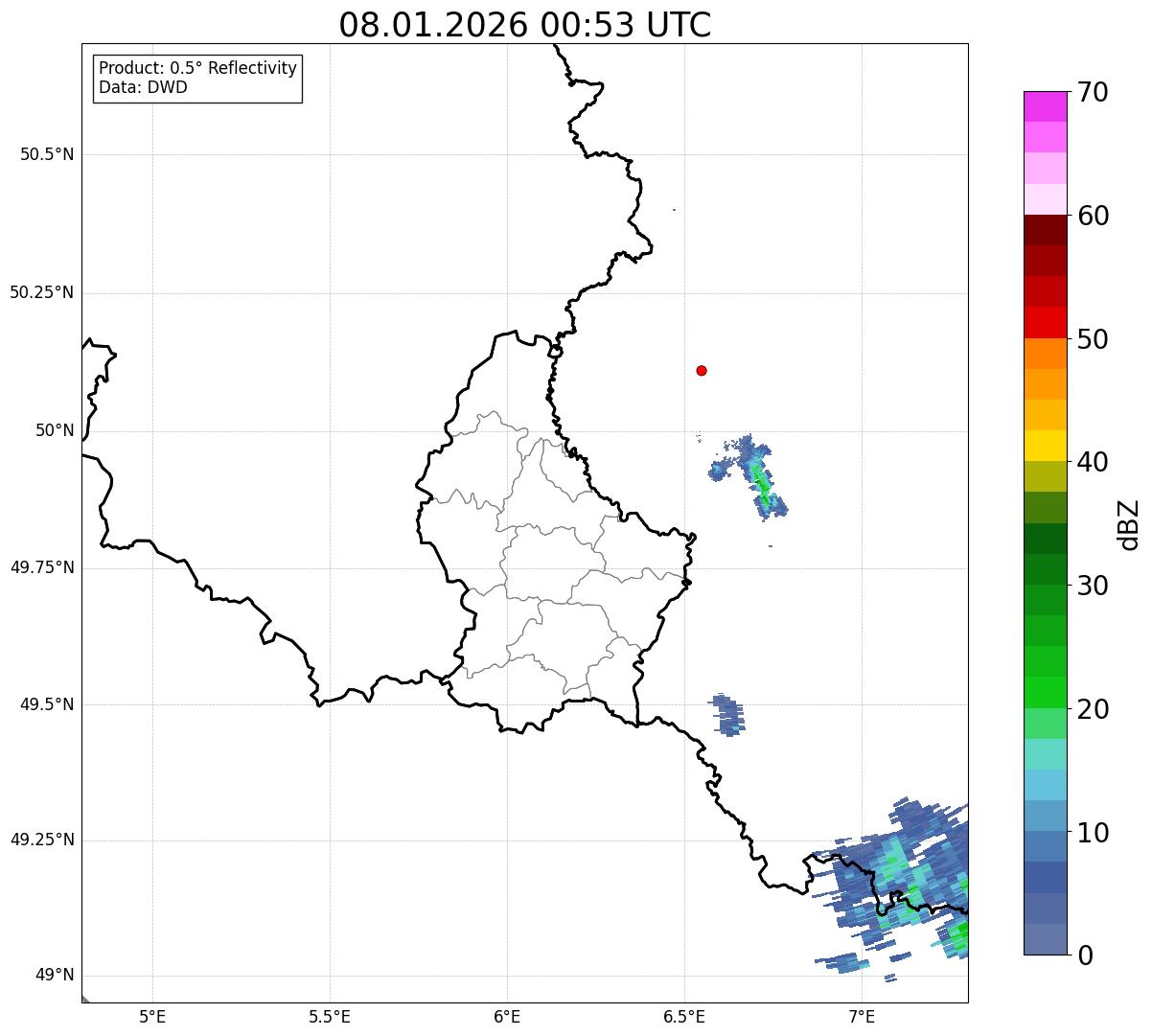Click the red station marker dot

(x=702, y=370)
